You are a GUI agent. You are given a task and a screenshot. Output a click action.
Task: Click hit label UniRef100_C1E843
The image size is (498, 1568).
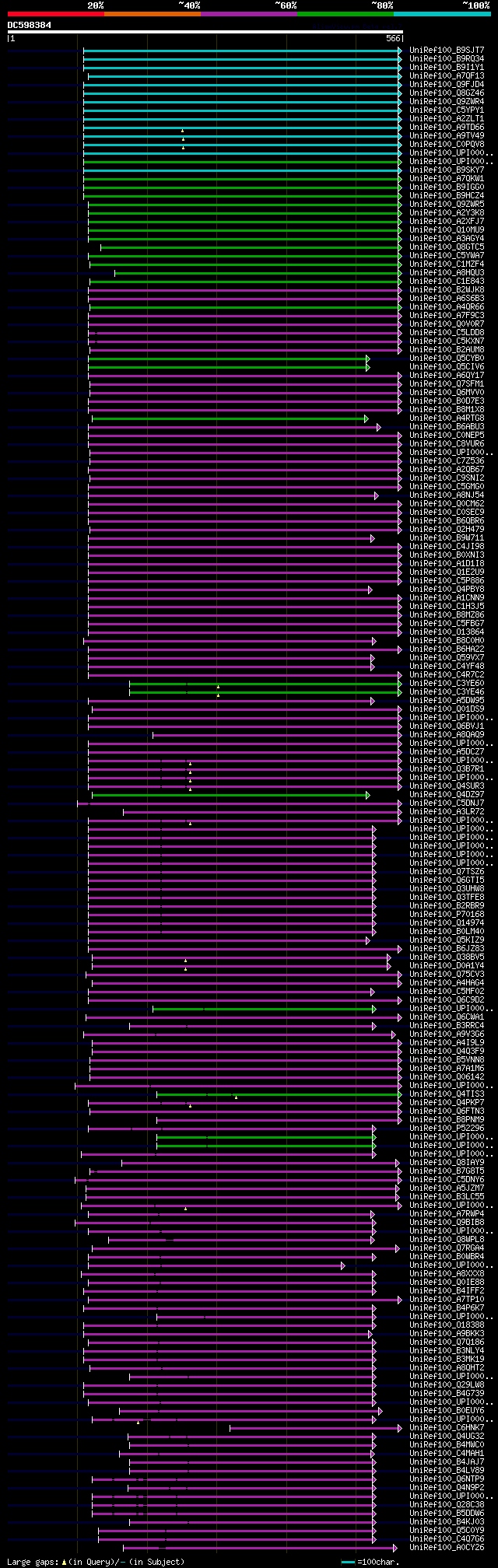[x=447, y=282]
